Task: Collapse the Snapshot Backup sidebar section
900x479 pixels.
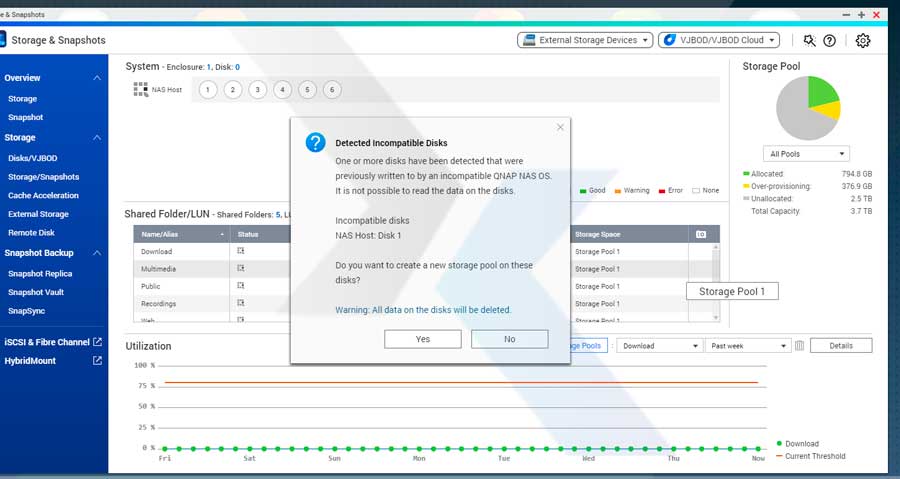Action: coord(97,254)
